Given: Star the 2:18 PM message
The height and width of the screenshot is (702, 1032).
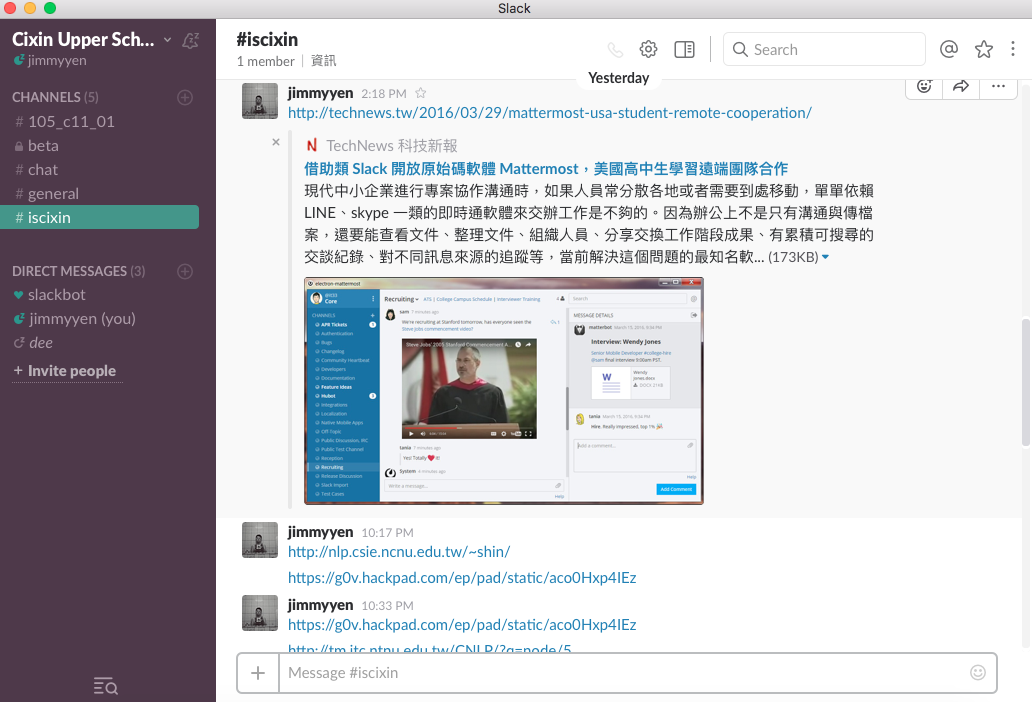Looking at the screenshot, I should [x=421, y=93].
